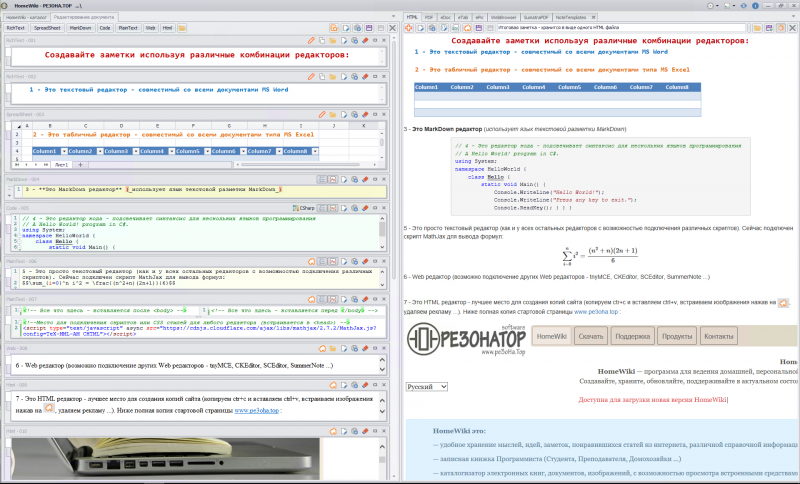Click the PlainText add-editor button
The width and height of the screenshot is (800, 484).
tap(128, 28)
